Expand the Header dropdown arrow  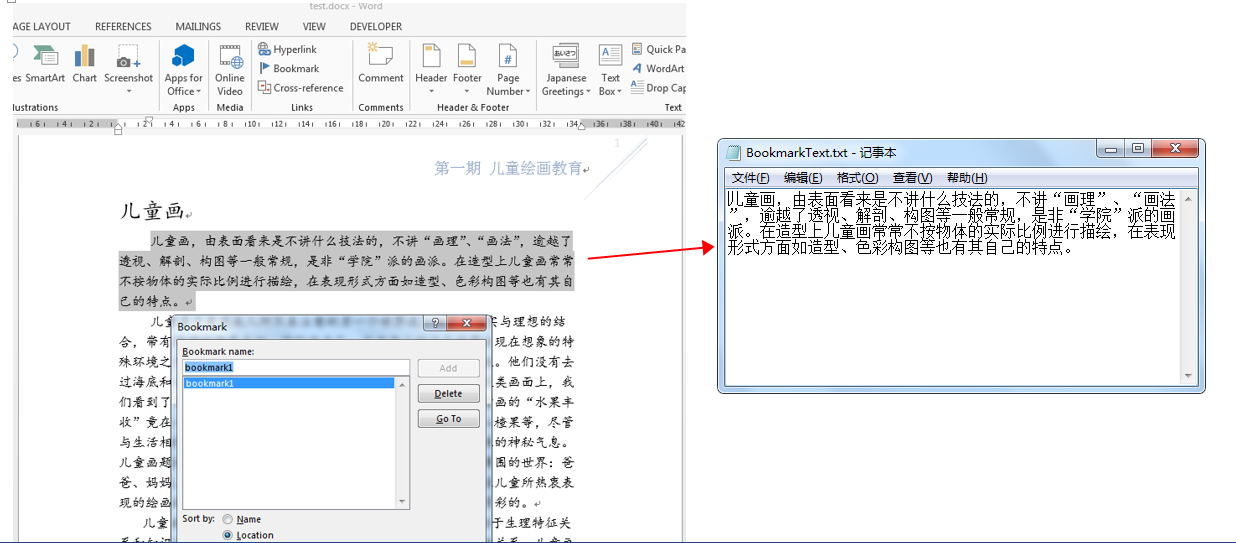click(x=431, y=92)
